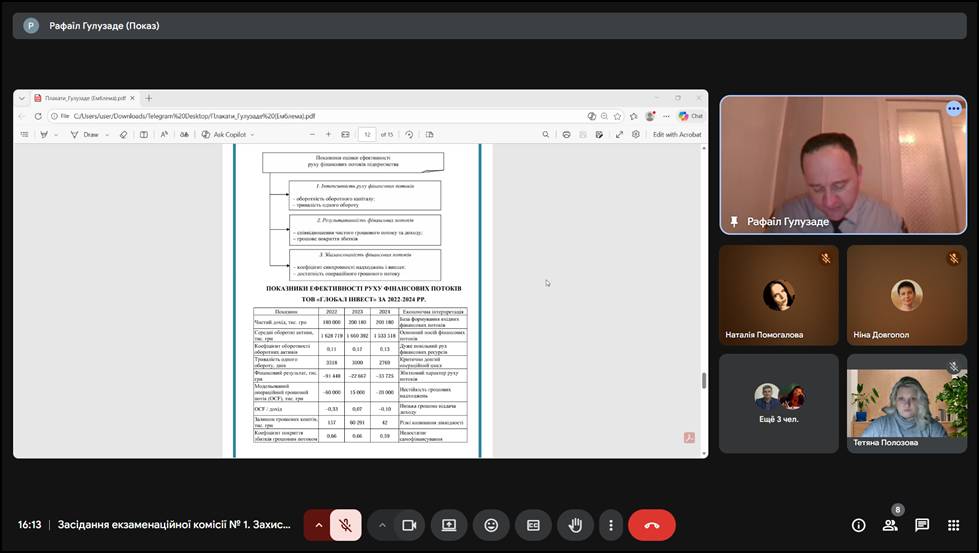979x553 pixels.
Task: Expand video settings arrow beside camera
Action: tap(382, 525)
